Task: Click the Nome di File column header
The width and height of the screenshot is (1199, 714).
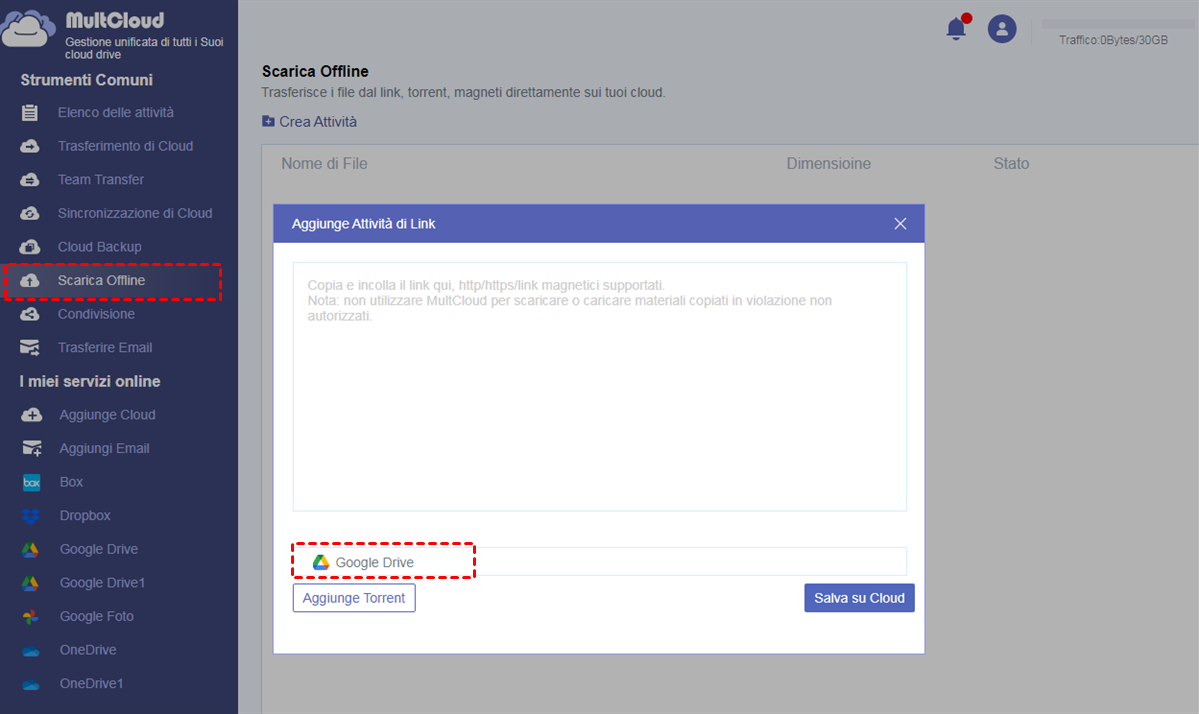Action: 324,164
